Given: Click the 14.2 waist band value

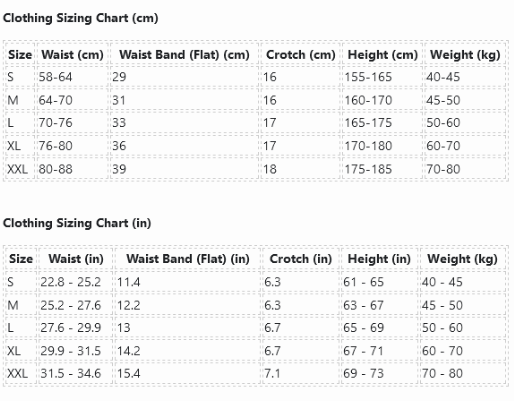Looking at the screenshot, I should pyautogui.click(x=129, y=351).
